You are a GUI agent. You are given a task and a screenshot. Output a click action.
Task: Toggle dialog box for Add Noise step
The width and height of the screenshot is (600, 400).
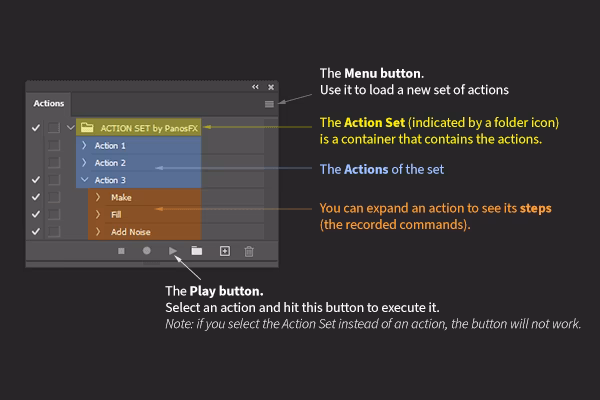54,231
